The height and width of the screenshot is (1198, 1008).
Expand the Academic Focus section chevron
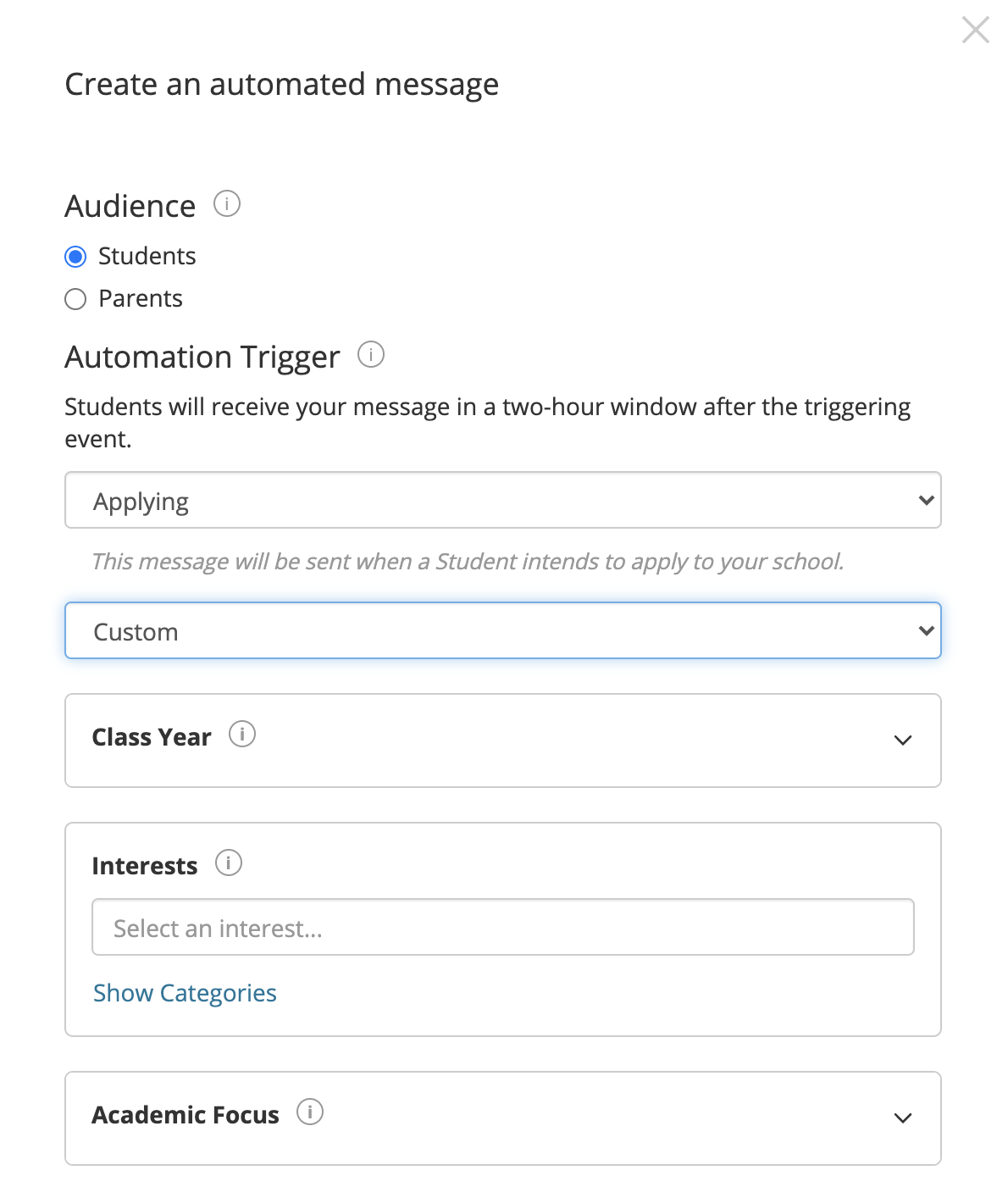[903, 1118]
